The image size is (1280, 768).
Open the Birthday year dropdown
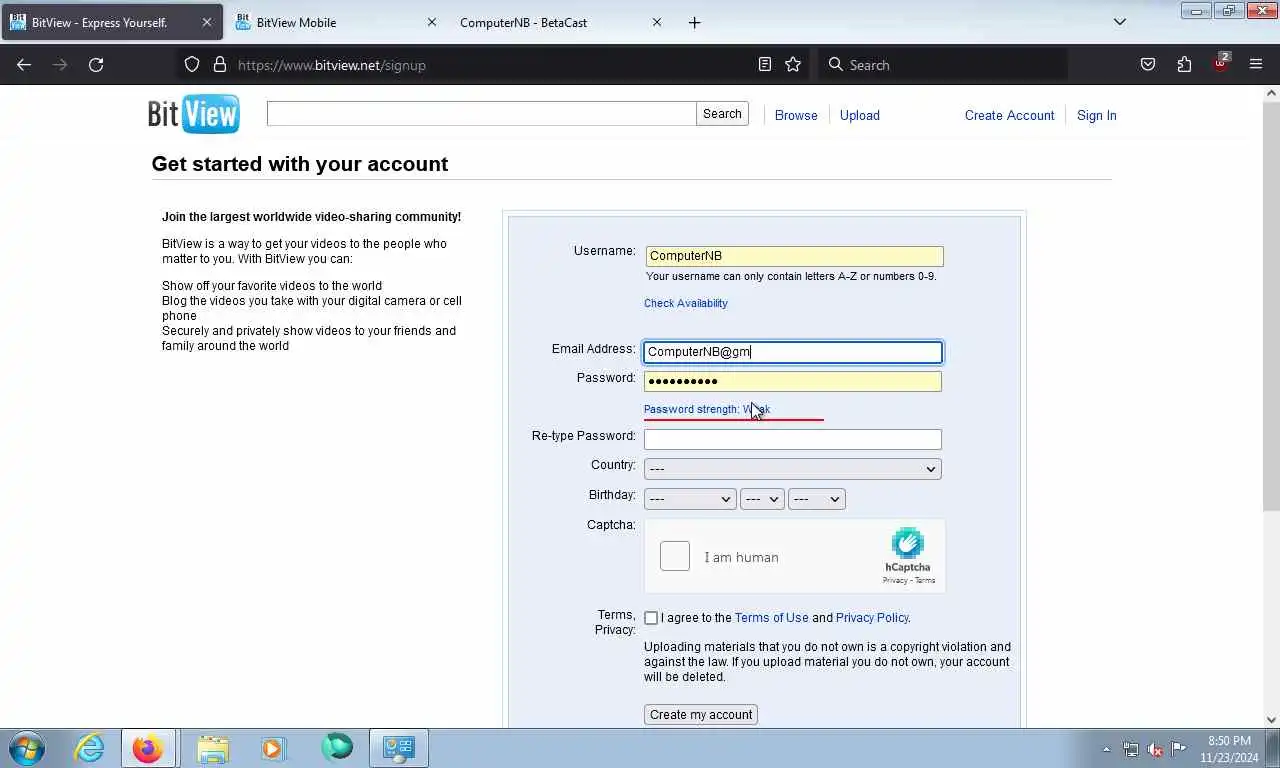tap(817, 499)
